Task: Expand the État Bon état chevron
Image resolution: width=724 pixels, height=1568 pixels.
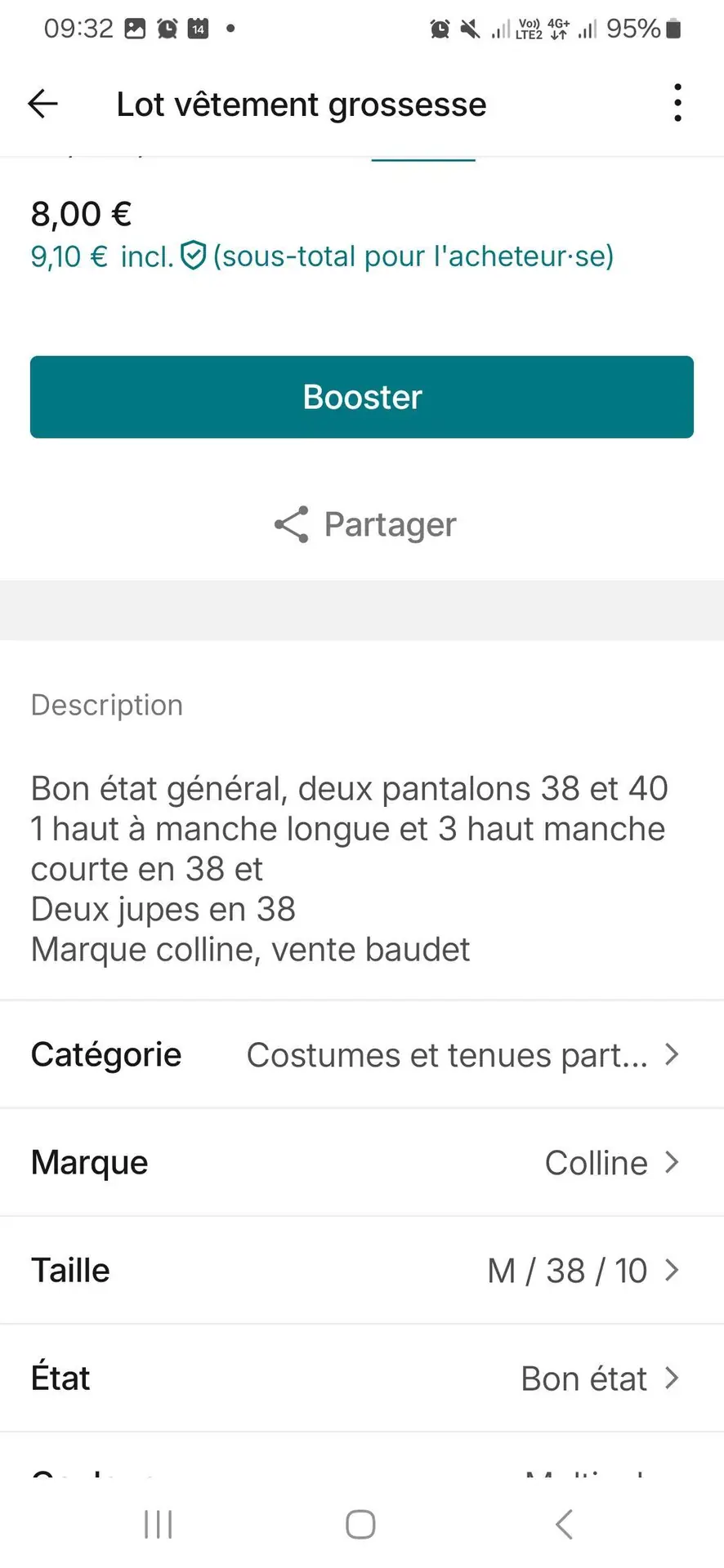Action: click(x=672, y=1378)
